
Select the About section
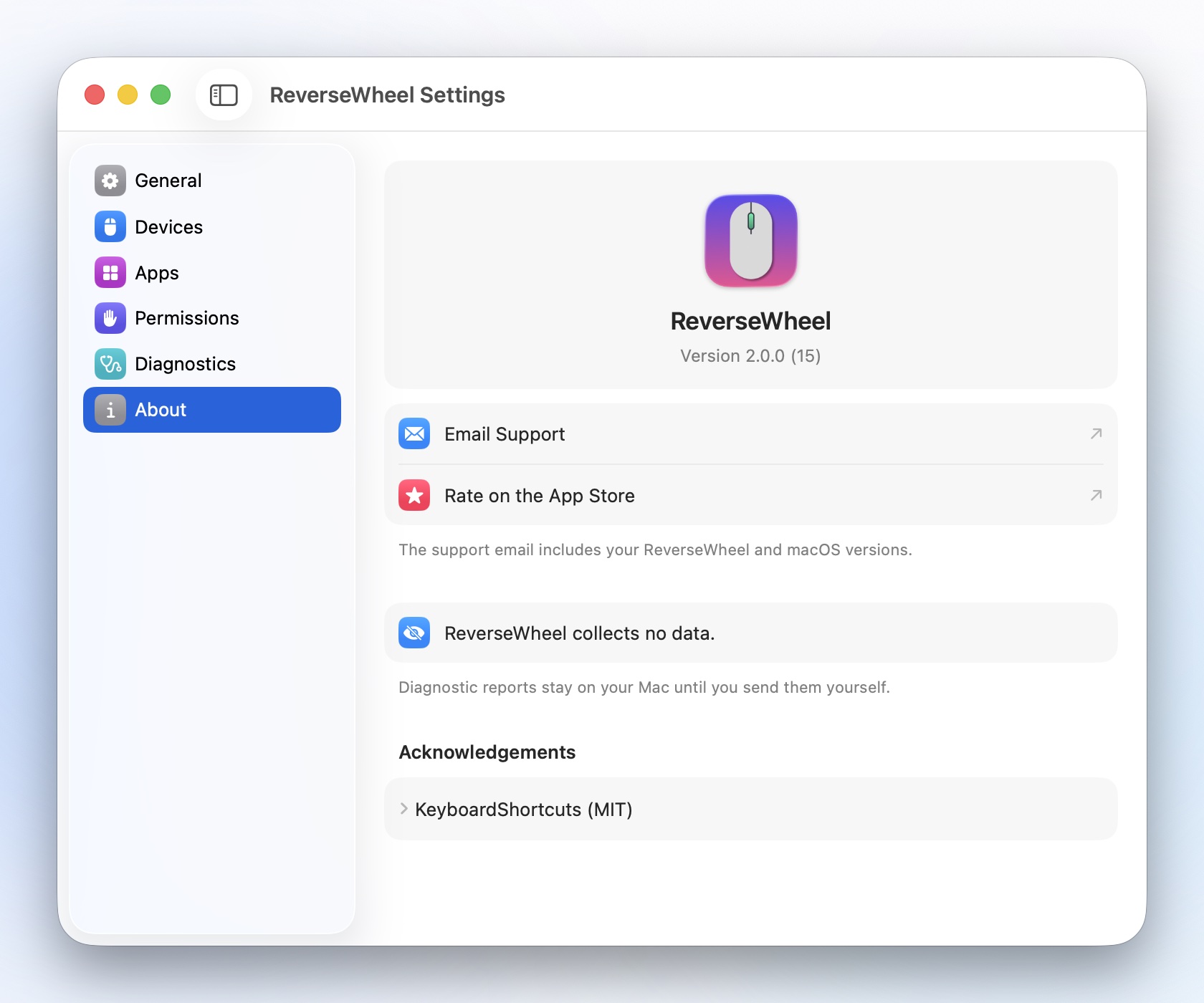[x=212, y=410]
